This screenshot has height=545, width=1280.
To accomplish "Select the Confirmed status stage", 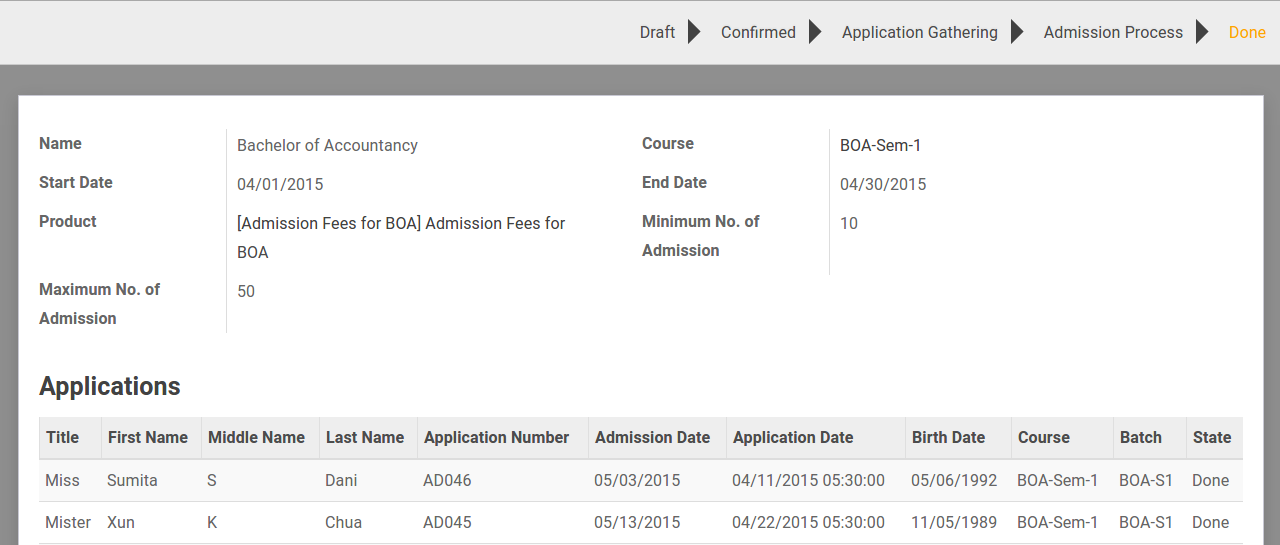I will tap(758, 32).
